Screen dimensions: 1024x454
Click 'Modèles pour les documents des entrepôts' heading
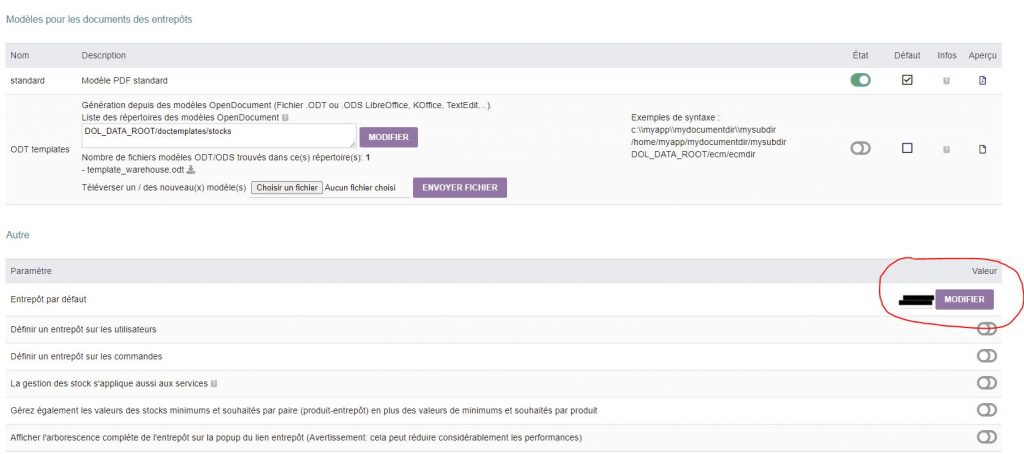pyautogui.click(x=99, y=20)
